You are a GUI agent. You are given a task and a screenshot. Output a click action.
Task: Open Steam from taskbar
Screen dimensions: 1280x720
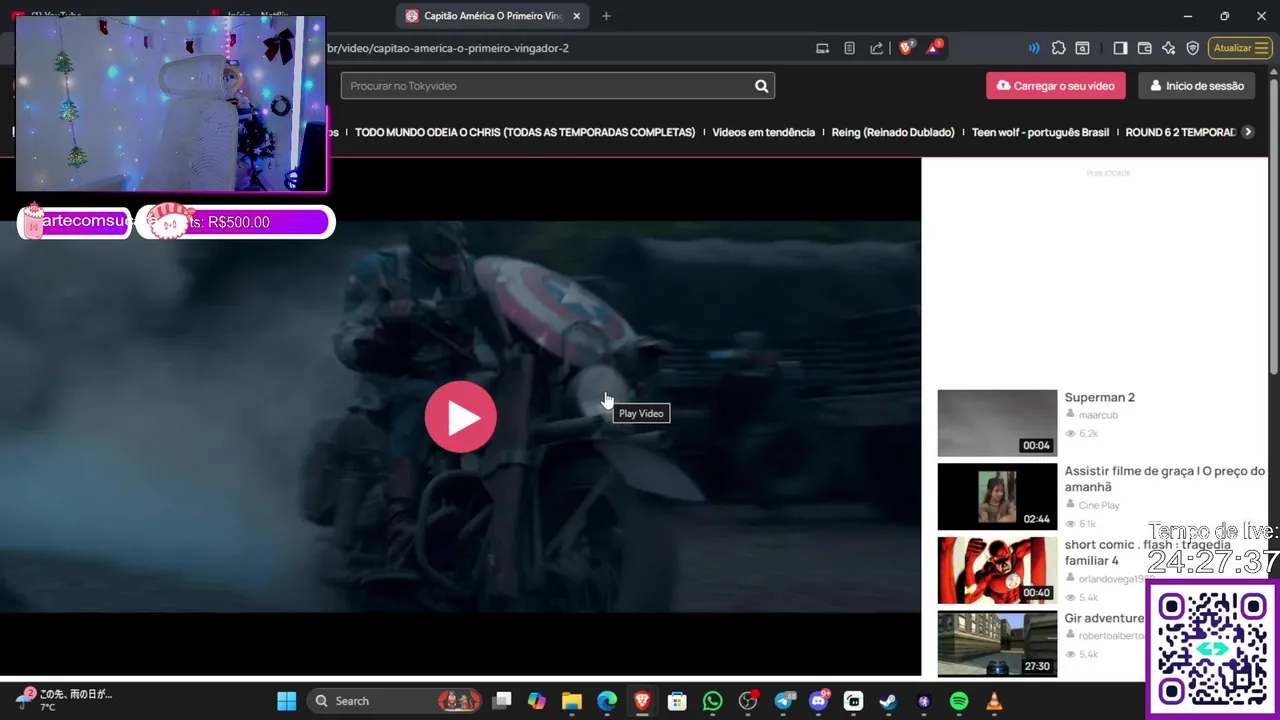click(888, 701)
